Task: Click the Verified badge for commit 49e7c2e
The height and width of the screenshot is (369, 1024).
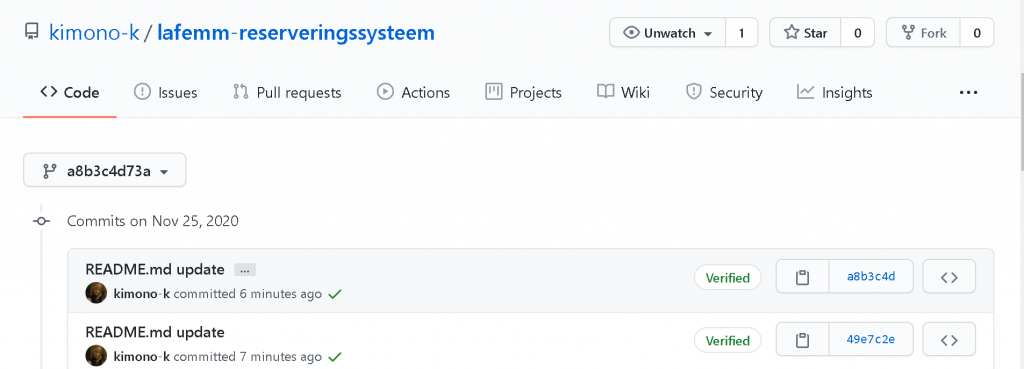Action: click(x=728, y=340)
